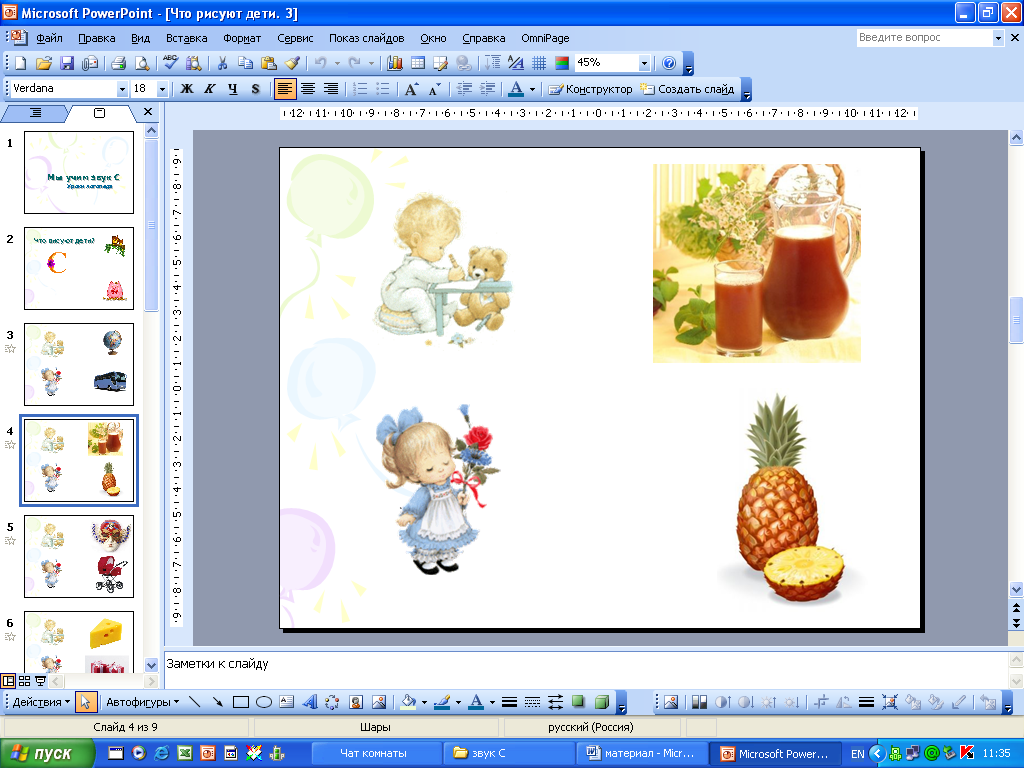Screen dimensions: 1024x768
Task: Decrease font size icon
Action: coord(435,89)
